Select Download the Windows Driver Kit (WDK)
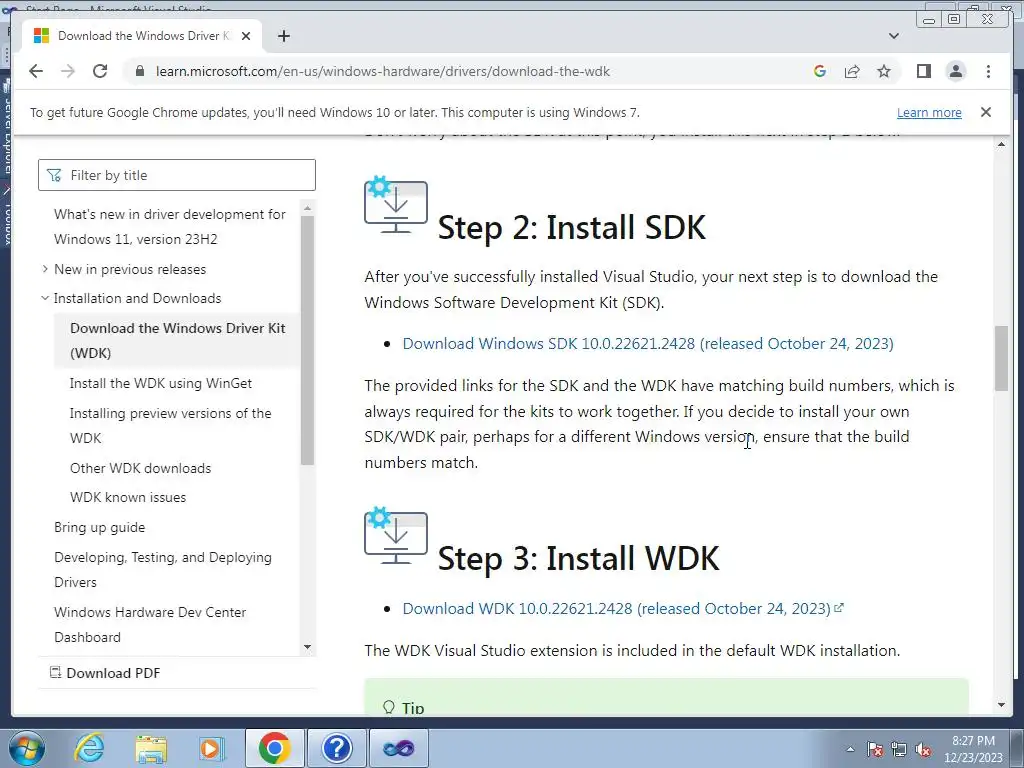1024x768 pixels. [x=178, y=340]
